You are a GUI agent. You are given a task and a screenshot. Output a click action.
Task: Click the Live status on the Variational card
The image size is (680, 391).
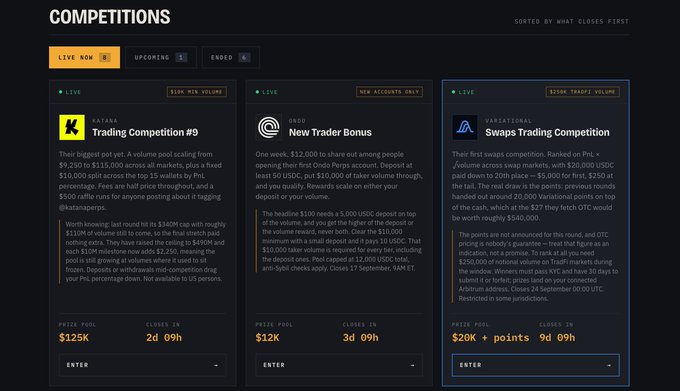click(463, 92)
